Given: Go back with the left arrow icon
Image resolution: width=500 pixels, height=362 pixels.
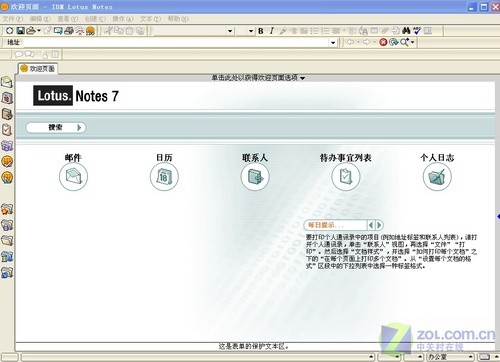Looking at the screenshot, I should pyautogui.click(x=350, y=42).
